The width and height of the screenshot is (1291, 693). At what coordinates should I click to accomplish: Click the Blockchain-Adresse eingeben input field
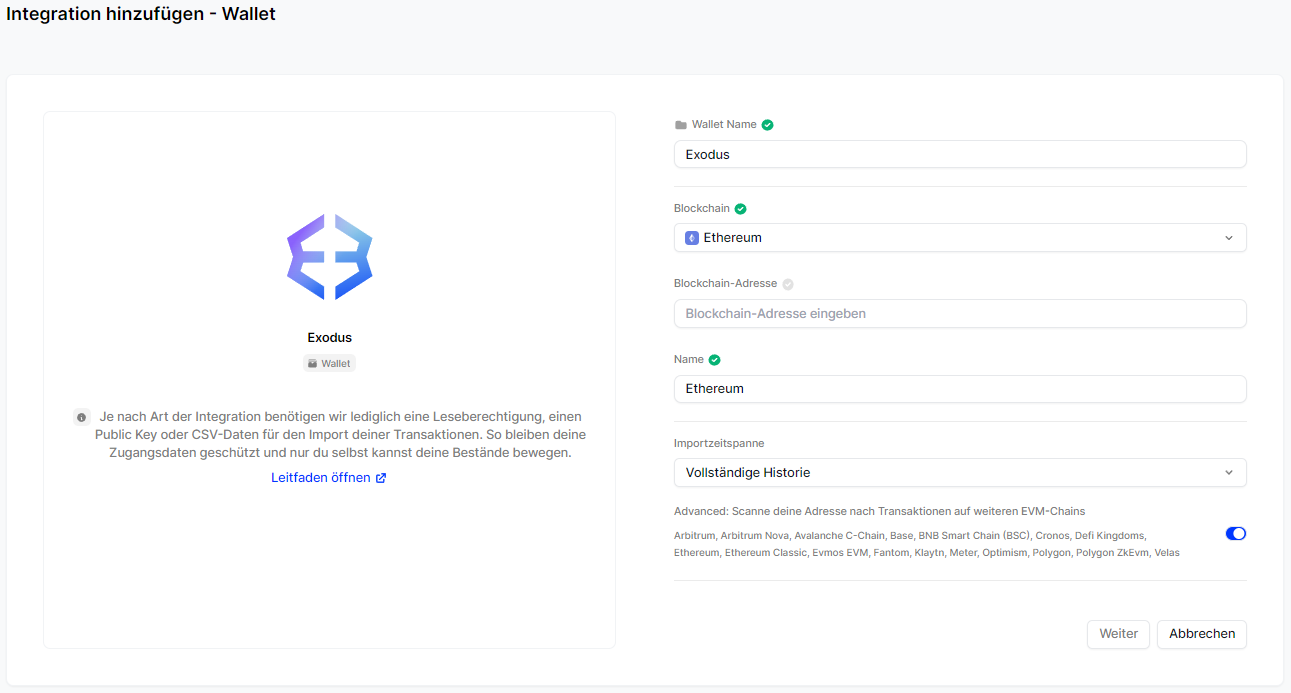pos(960,313)
